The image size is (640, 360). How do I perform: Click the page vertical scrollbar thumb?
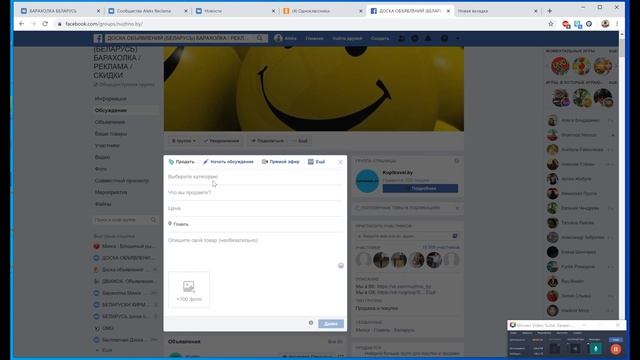tap(622, 48)
